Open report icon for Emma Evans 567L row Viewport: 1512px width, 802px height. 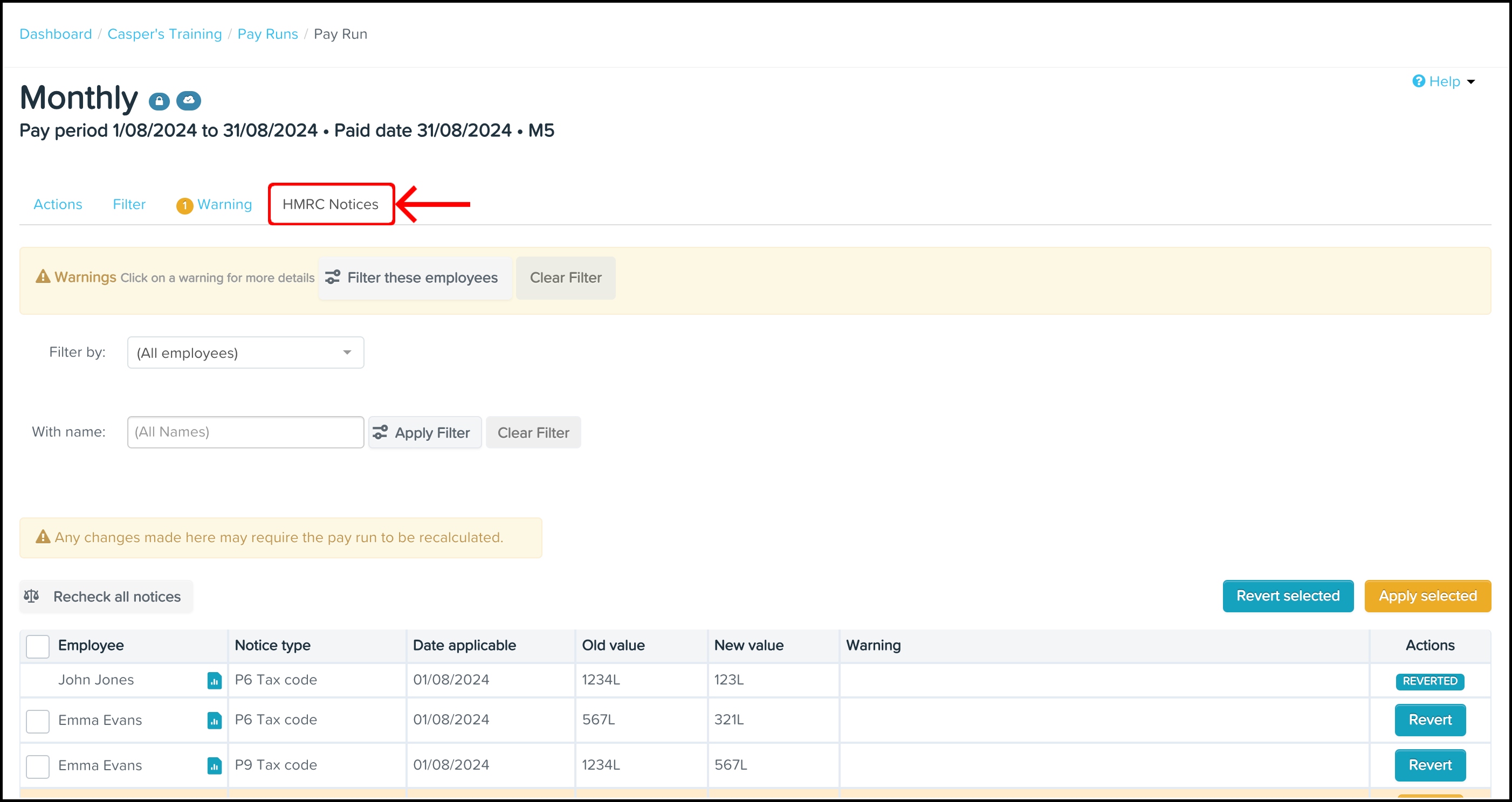214,720
